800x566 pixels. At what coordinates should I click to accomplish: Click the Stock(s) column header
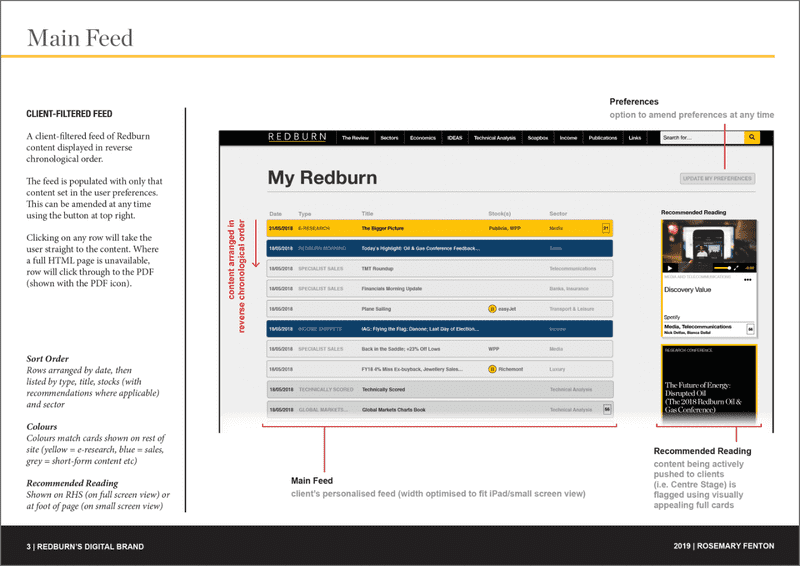click(x=499, y=214)
